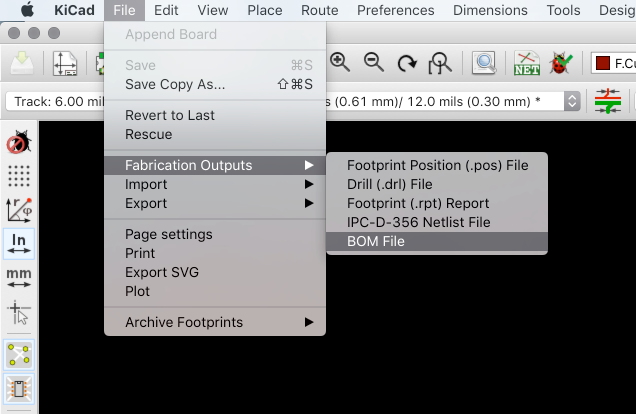Open page settings sheet icon in toolbar
Viewport: 636px width, 414px height.
65,63
